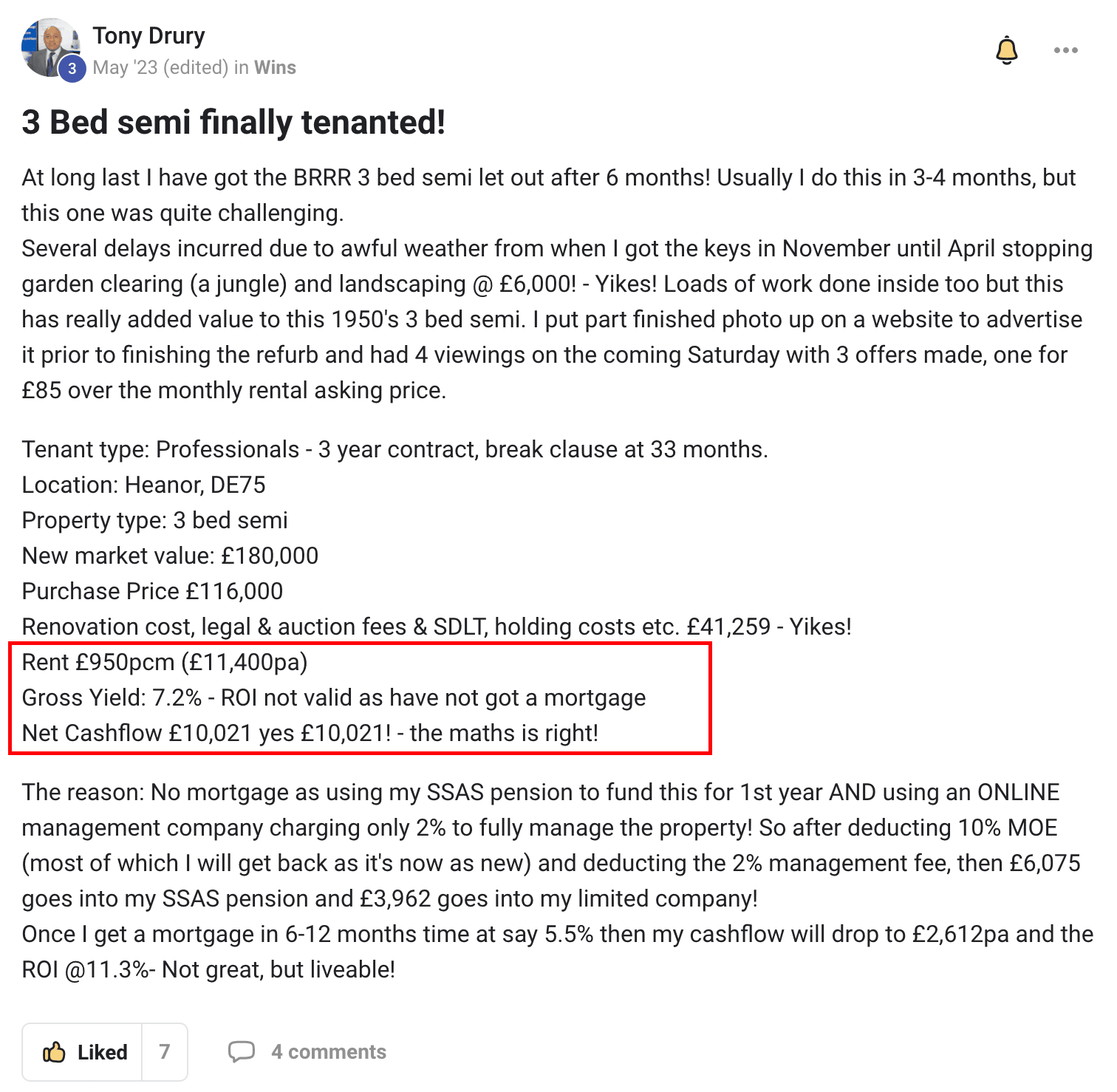Open Tony Drury's name link
Viewport: 1117px width, 1092px height.
(148, 35)
